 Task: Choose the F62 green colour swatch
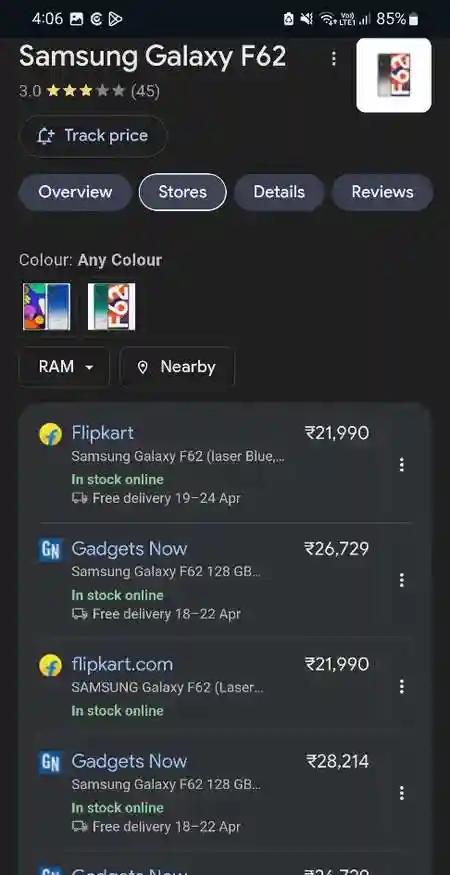point(112,306)
